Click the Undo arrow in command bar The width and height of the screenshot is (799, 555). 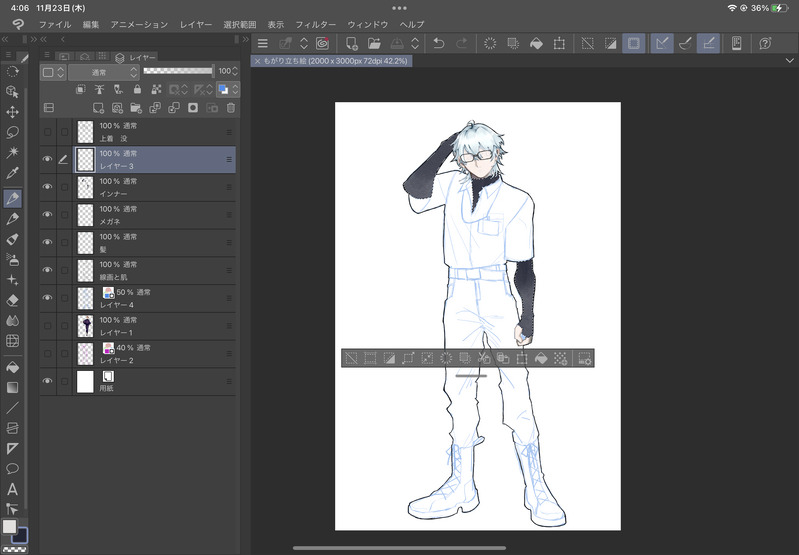[438, 43]
